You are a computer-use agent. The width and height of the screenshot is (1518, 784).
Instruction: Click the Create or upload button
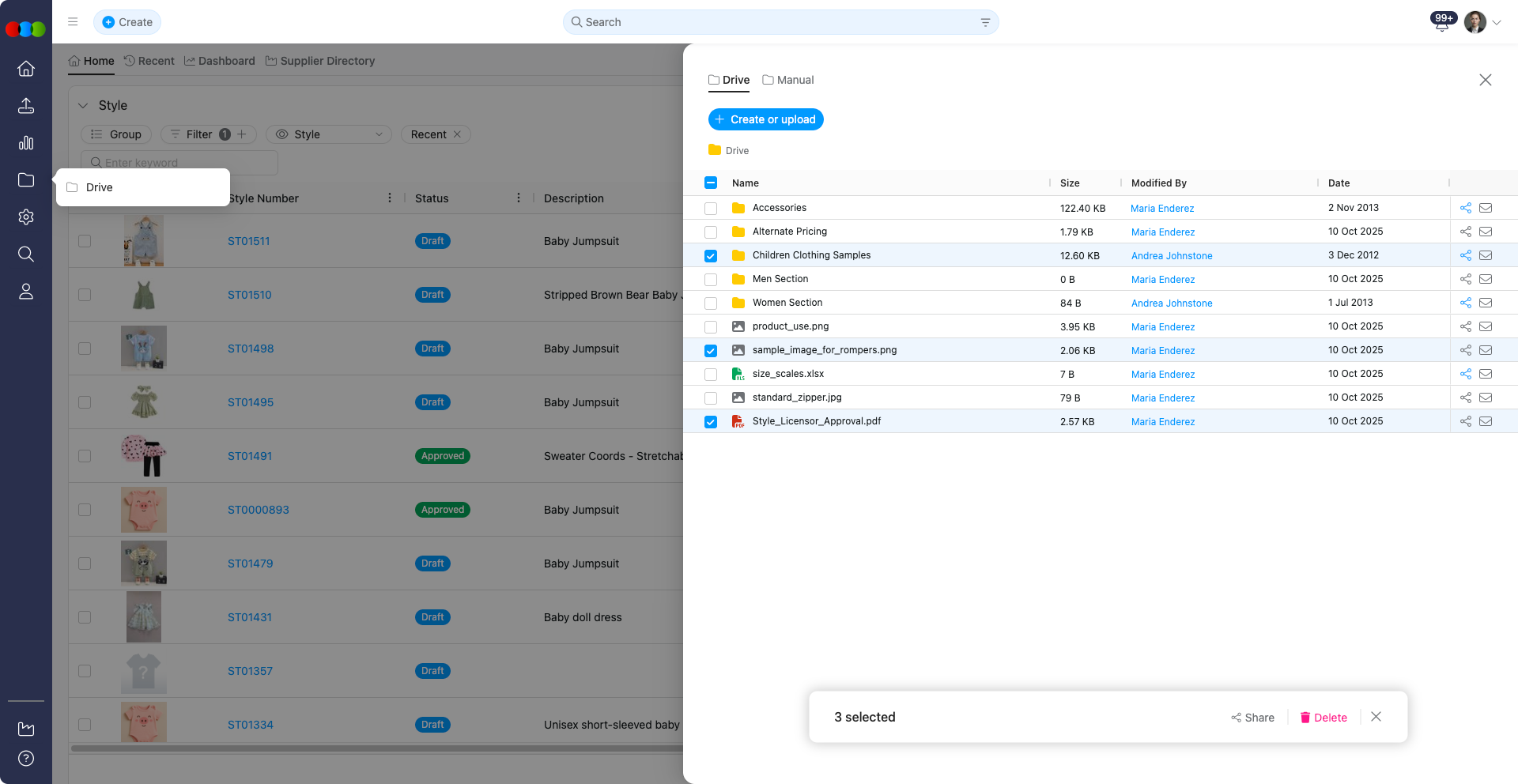coord(765,119)
